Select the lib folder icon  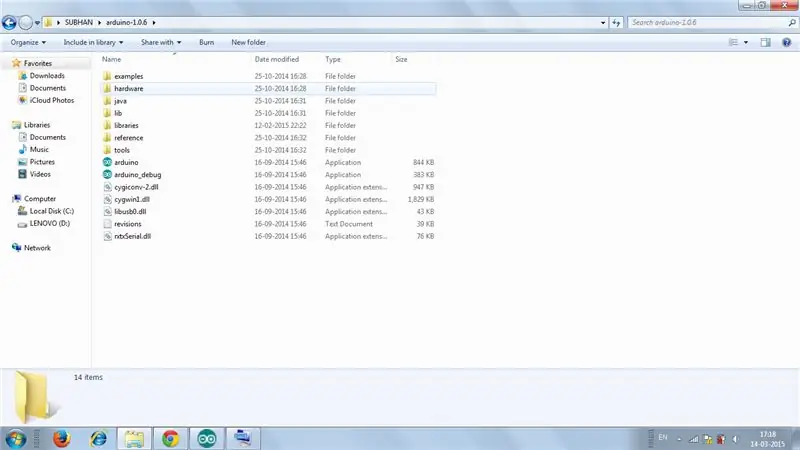[107, 113]
